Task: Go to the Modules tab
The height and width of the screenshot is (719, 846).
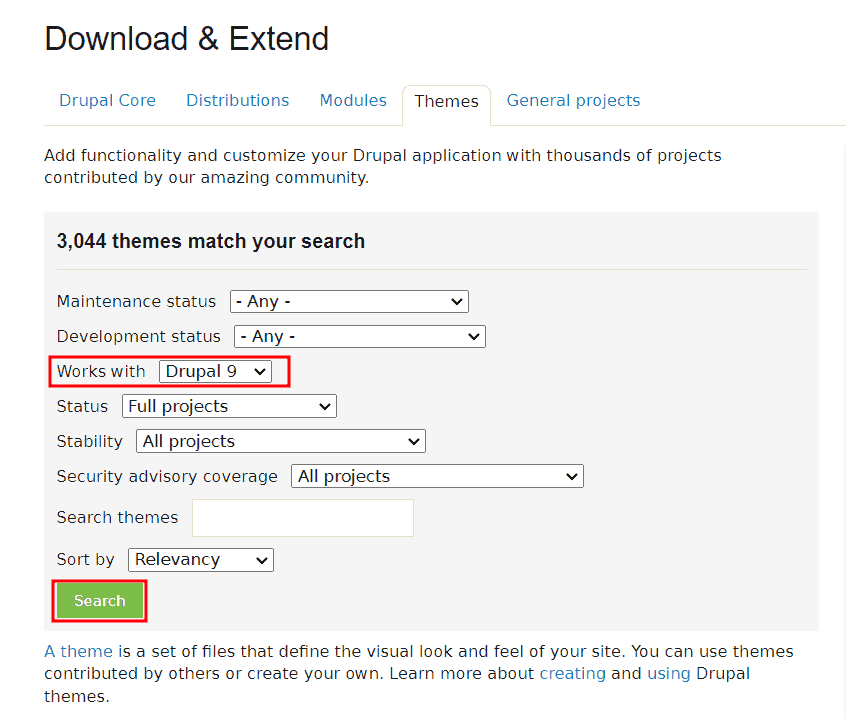Action: (x=353, y=101)
